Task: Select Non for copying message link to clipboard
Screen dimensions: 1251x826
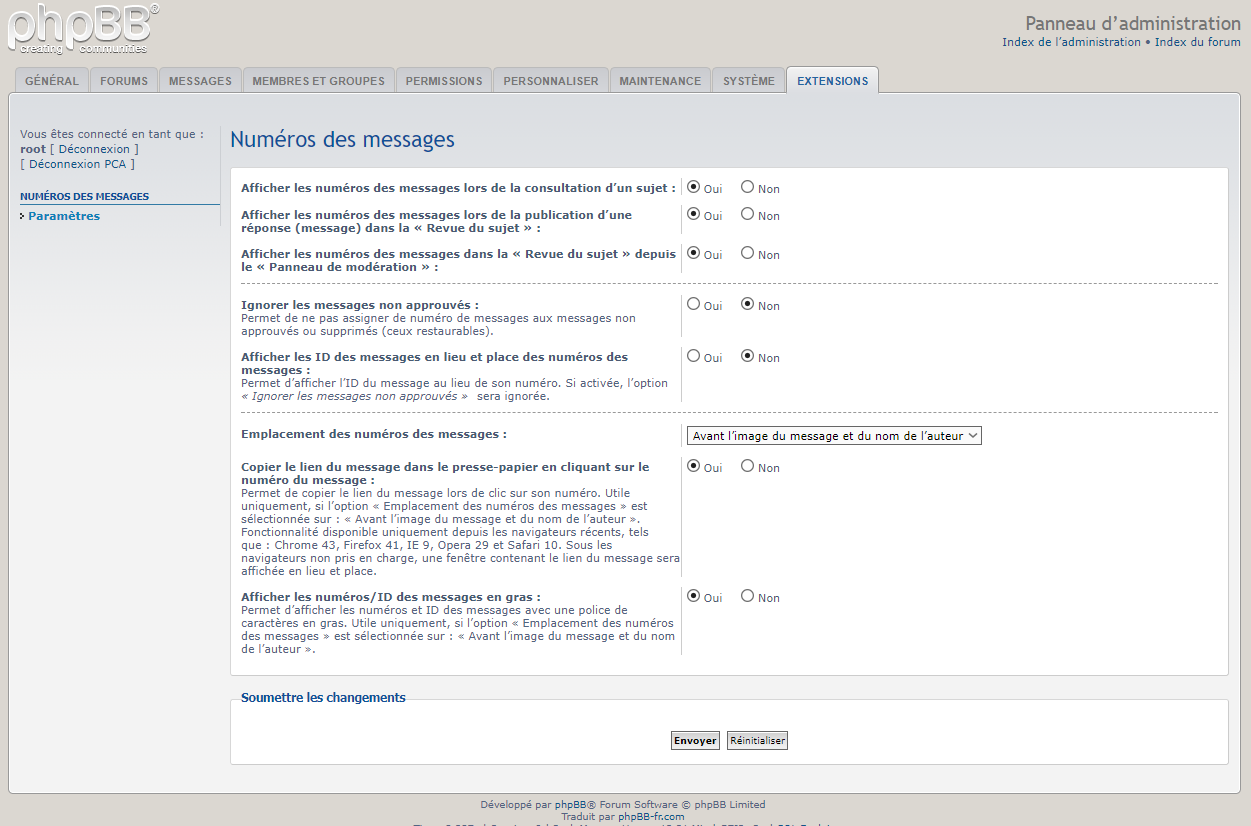Action: 747,466
